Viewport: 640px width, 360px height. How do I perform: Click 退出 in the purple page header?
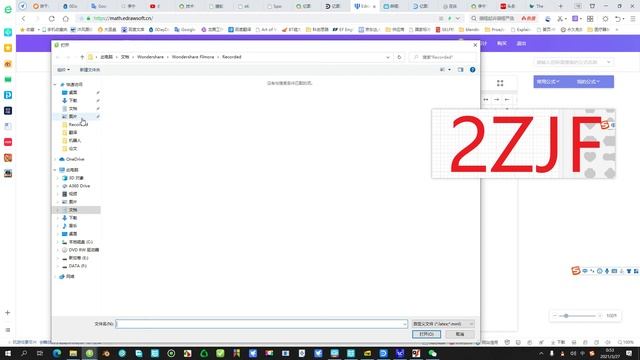pyautogui.click(x=522, y=43)
